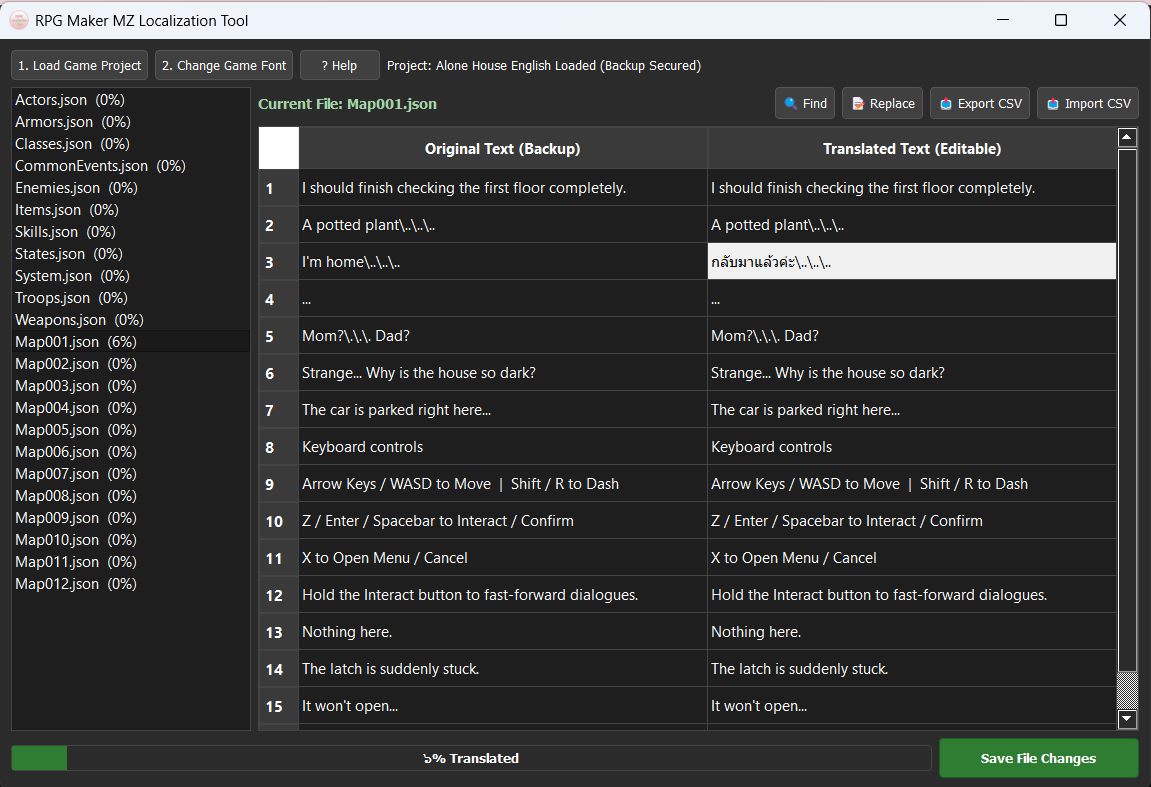Select Skills.json in file list
Screen dimensions: 1151x787
(x=131, y=232)
